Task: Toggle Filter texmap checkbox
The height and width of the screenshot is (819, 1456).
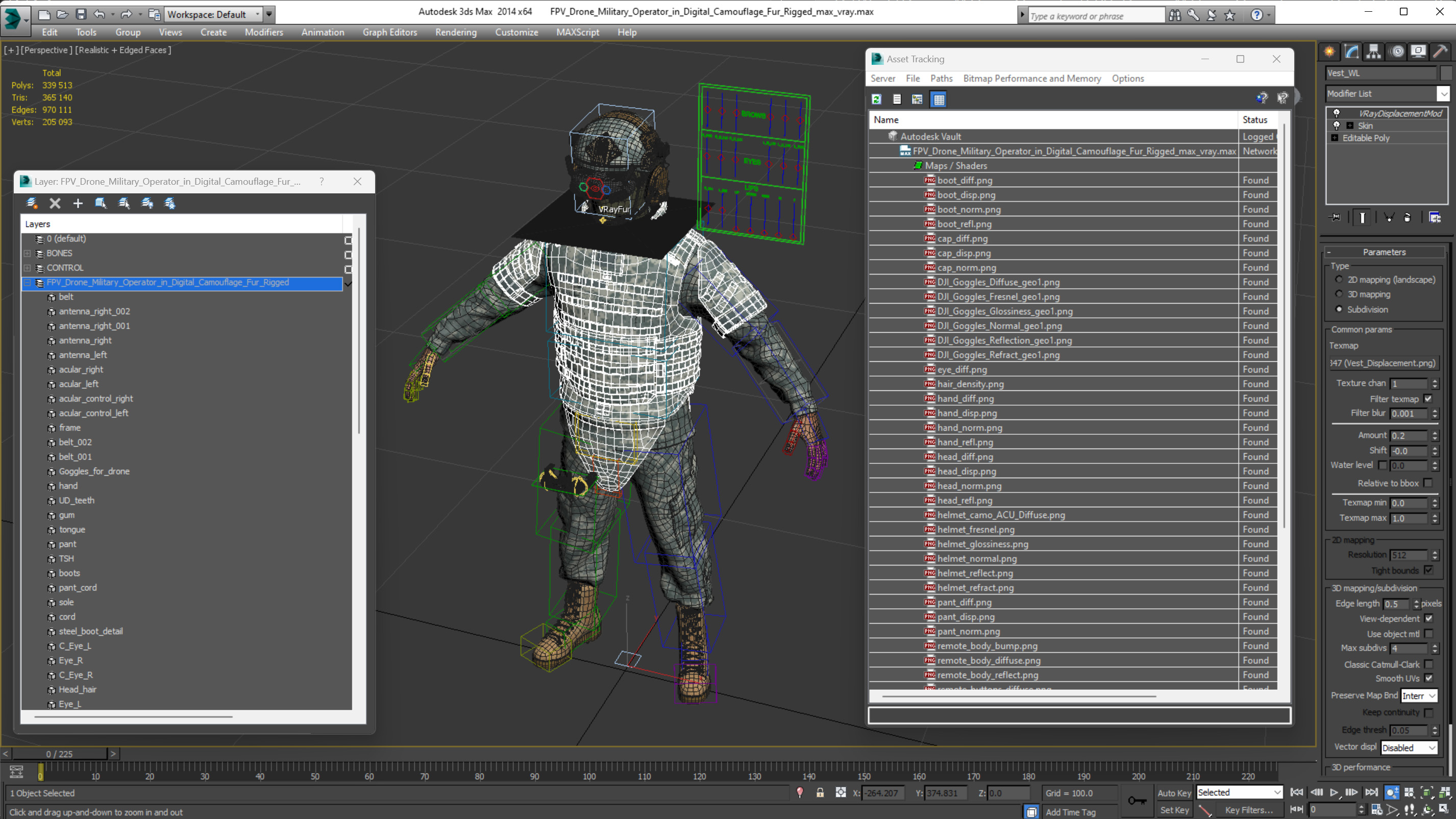Action: 1428,399
